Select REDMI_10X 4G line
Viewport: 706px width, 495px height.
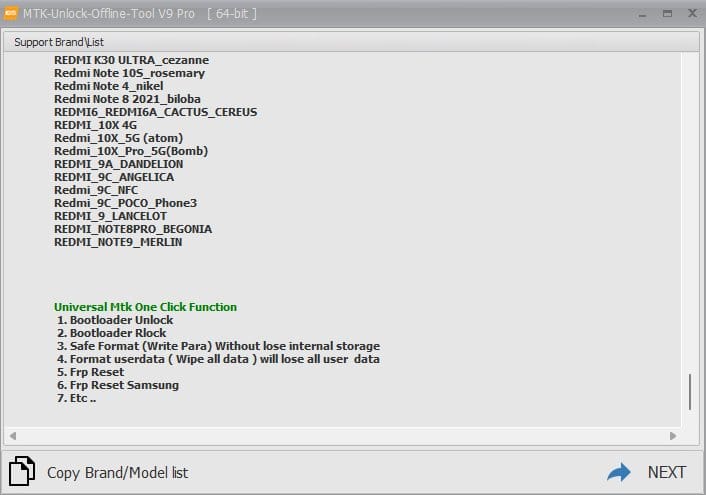[x=95, y=125]
